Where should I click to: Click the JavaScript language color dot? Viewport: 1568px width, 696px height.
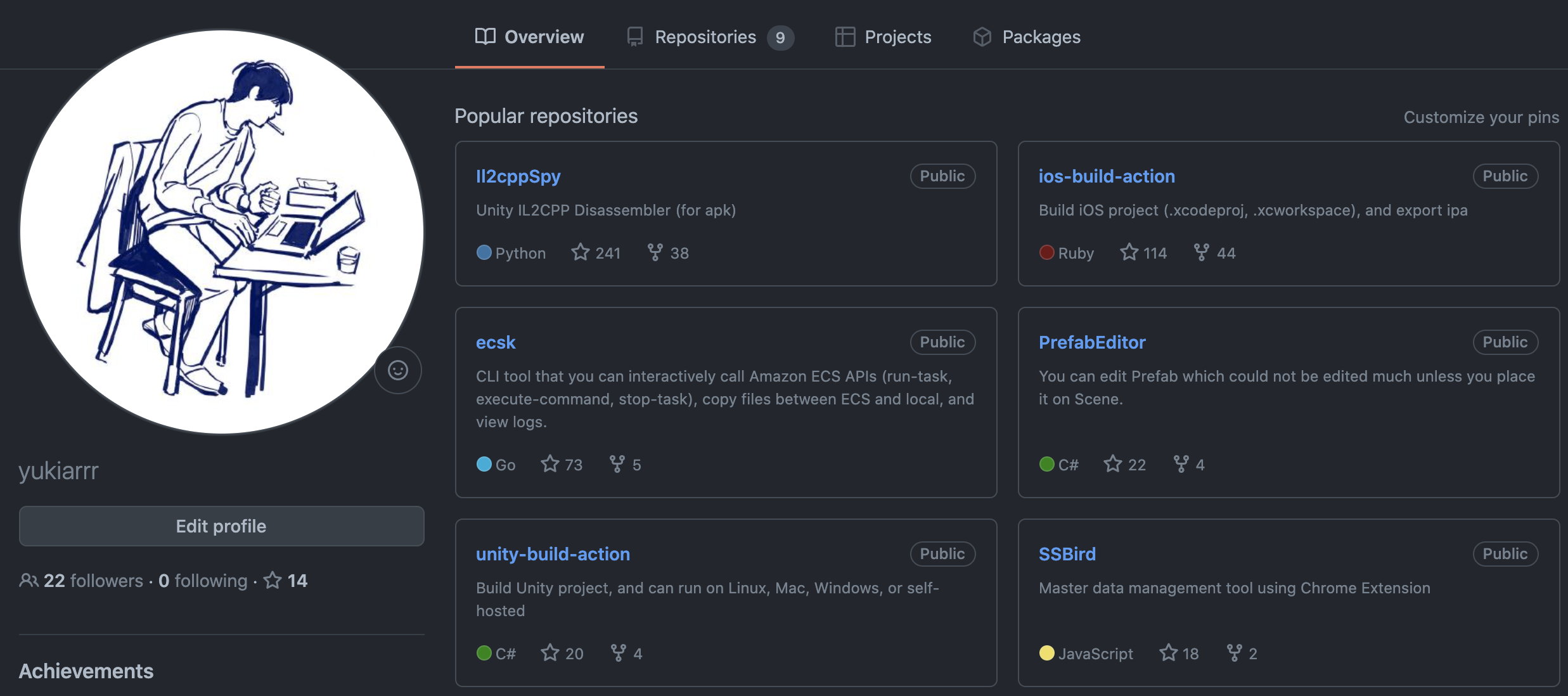pyautogui.click(x=1047, y=653)
